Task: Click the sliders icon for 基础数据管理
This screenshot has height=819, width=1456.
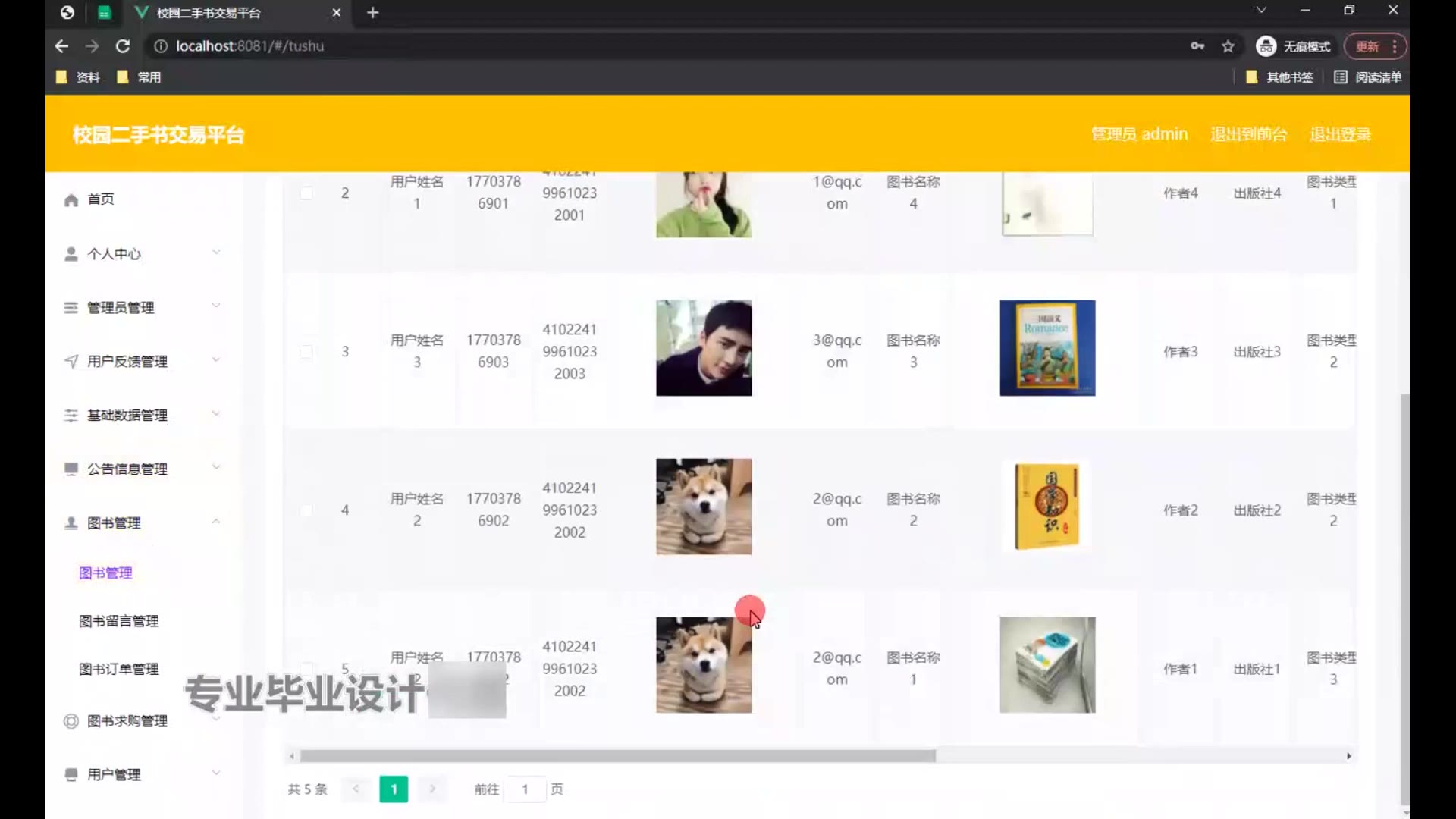Action: pos(71,416)
